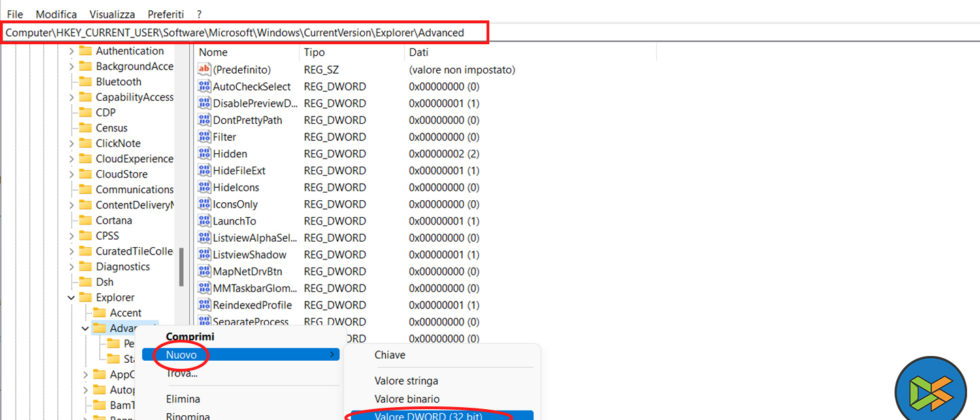Choose Nuovo in the context menu
The height and width of the screenshot is (420, 980).
241,355
